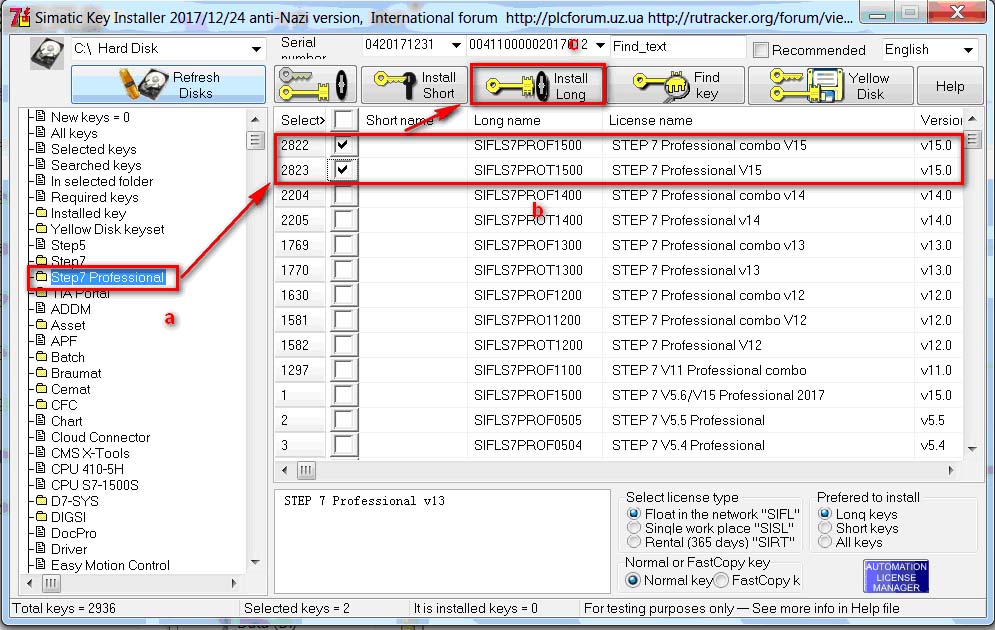Click the Refresh Disks button

click(168, 84)
